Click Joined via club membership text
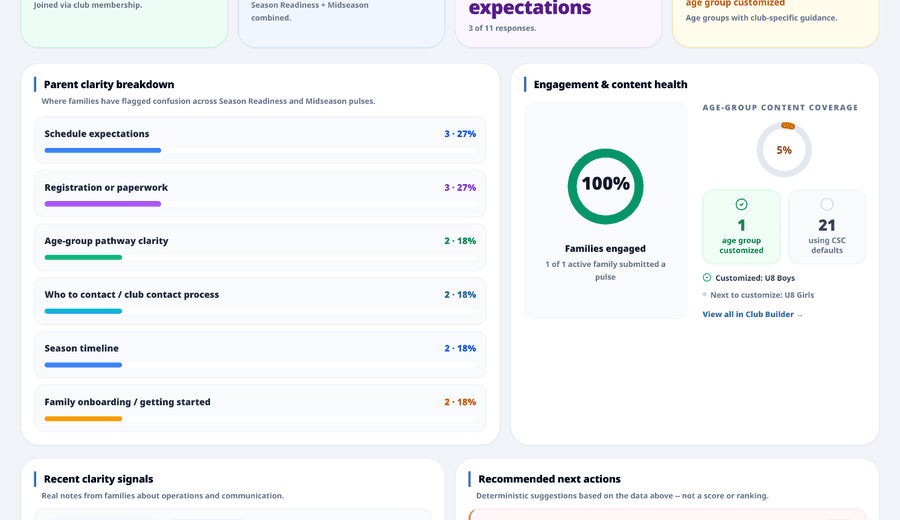Screen dimensions: 900x520 (x=88, y=5)
